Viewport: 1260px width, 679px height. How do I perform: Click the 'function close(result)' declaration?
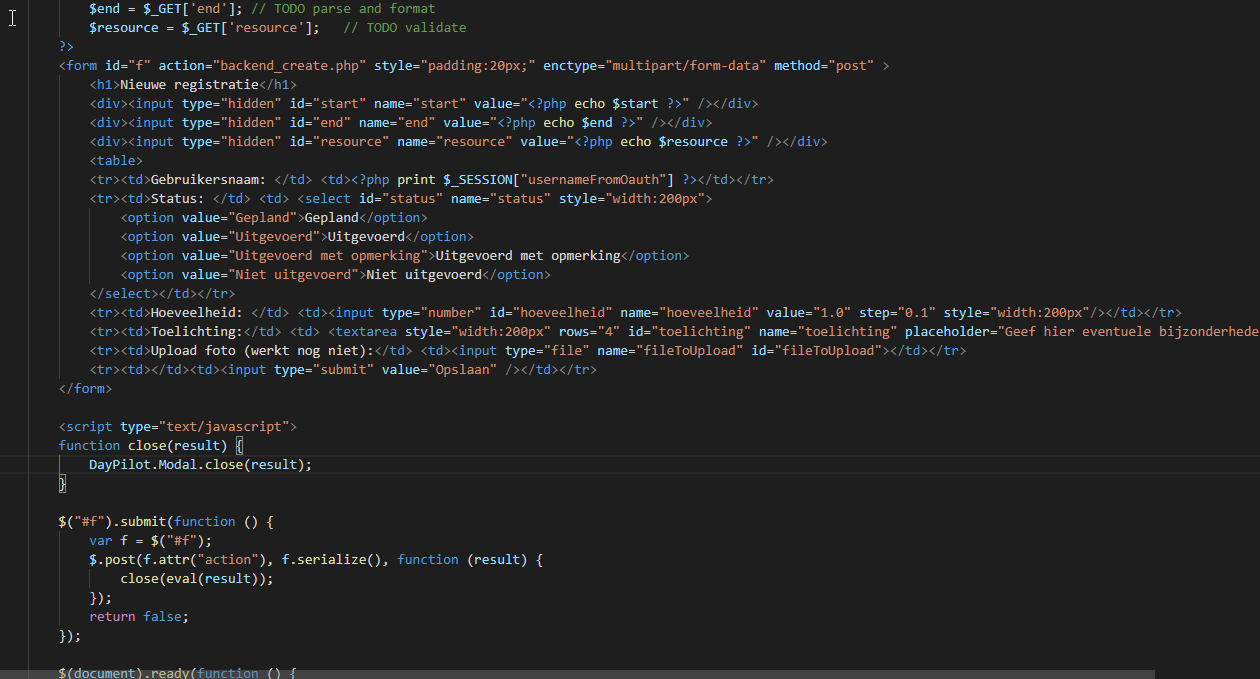[143, 445]
